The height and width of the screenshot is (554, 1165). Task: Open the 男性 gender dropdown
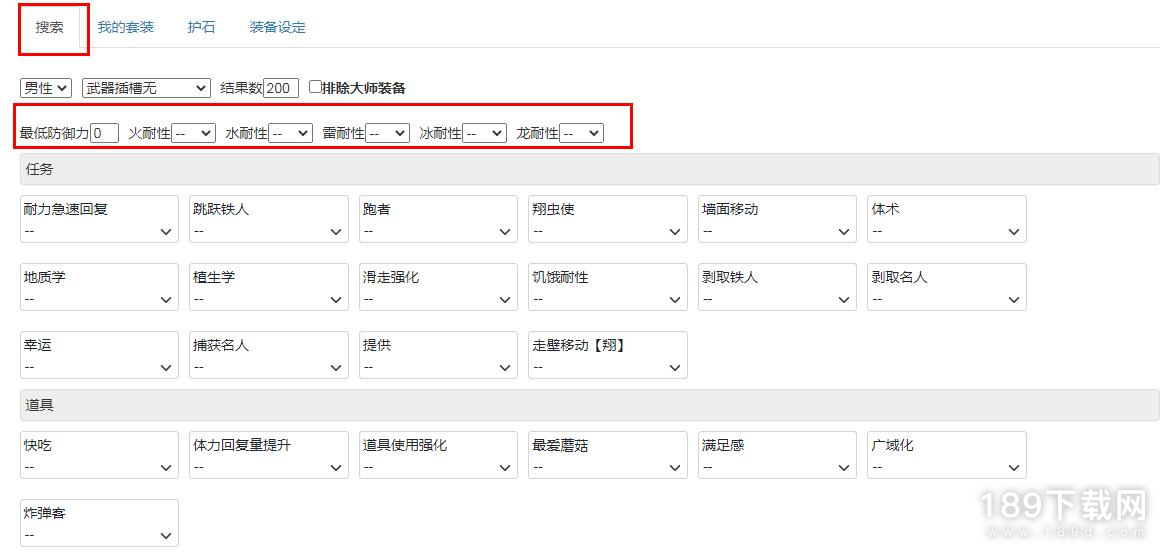(45, 88)
